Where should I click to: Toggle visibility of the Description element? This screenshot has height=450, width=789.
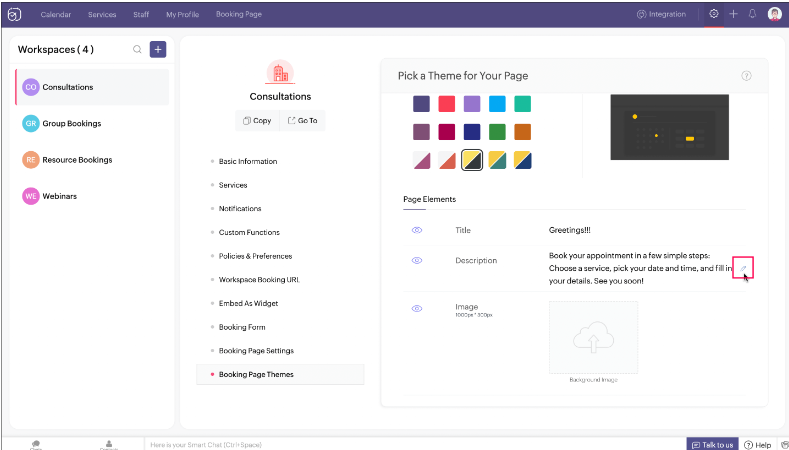(x=417, y=260)
